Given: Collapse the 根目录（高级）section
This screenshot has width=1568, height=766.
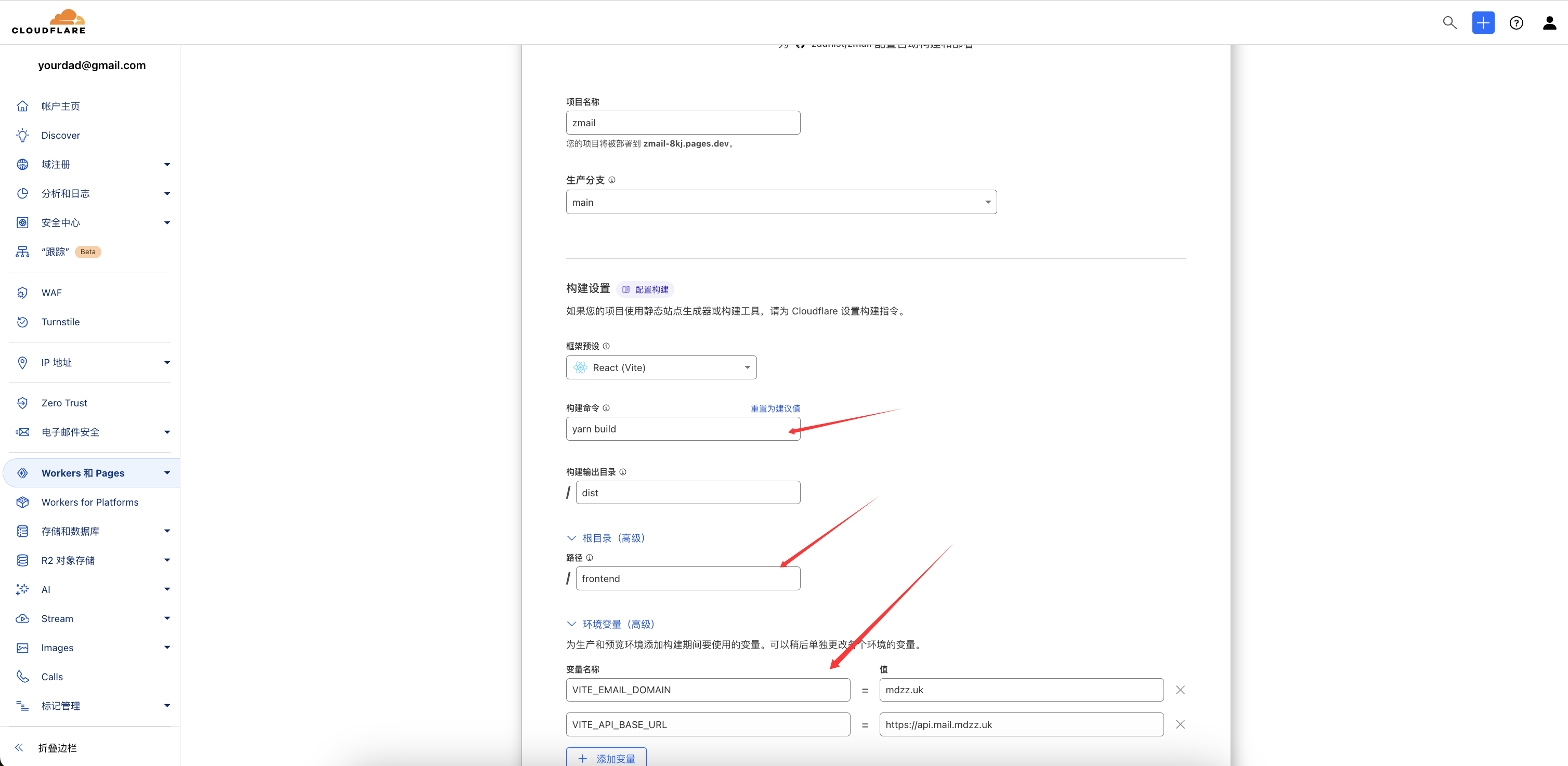Looking at the screenshot, I should pyautogui.click(x=606, y=538).
